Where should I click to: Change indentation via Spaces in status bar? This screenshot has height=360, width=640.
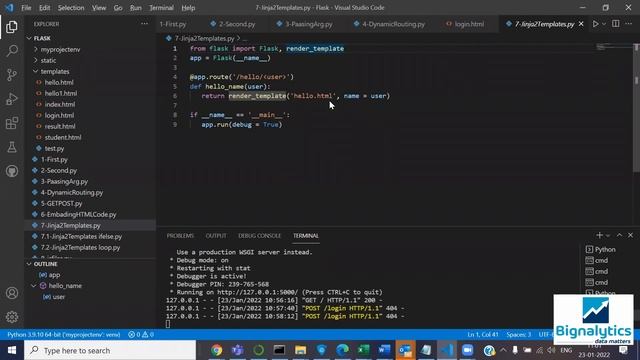[x=518, y=334]
